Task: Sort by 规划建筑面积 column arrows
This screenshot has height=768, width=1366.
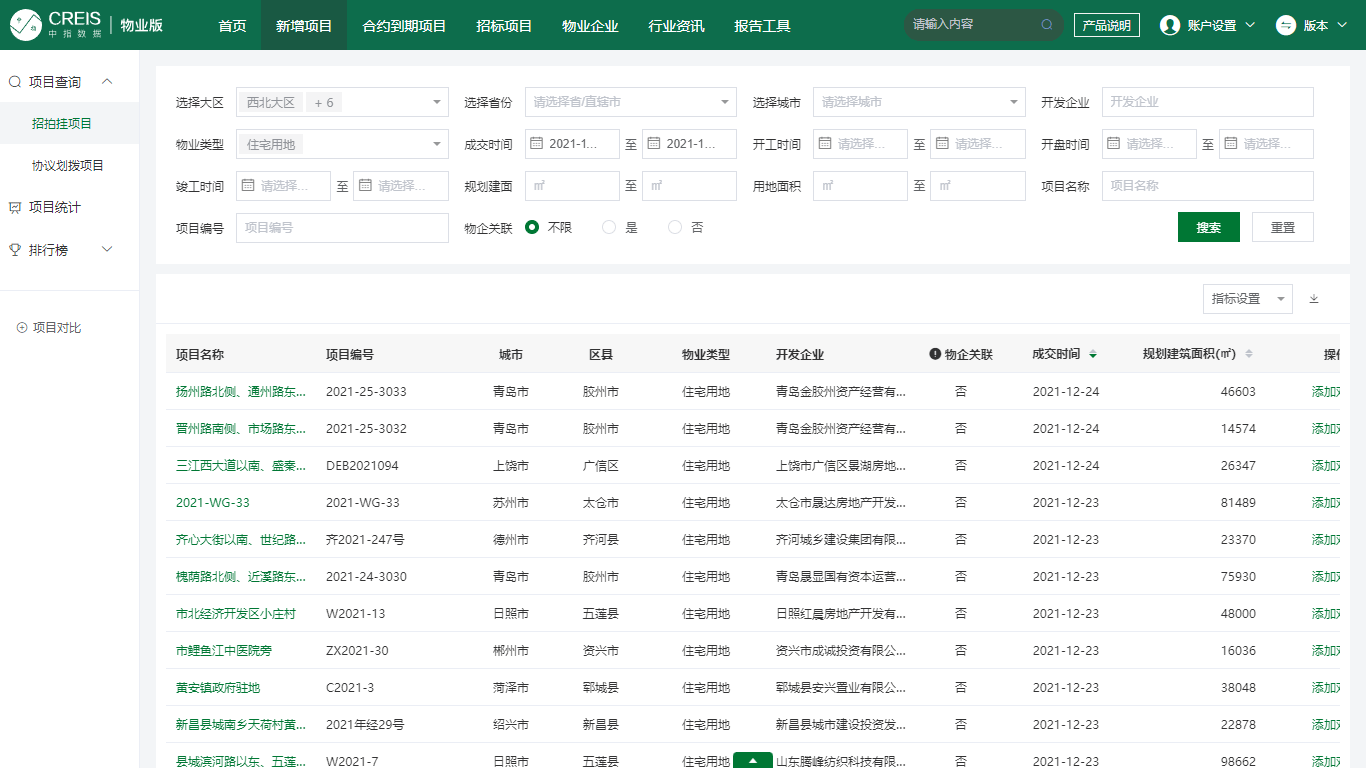Action: (x=1248, y=354)
